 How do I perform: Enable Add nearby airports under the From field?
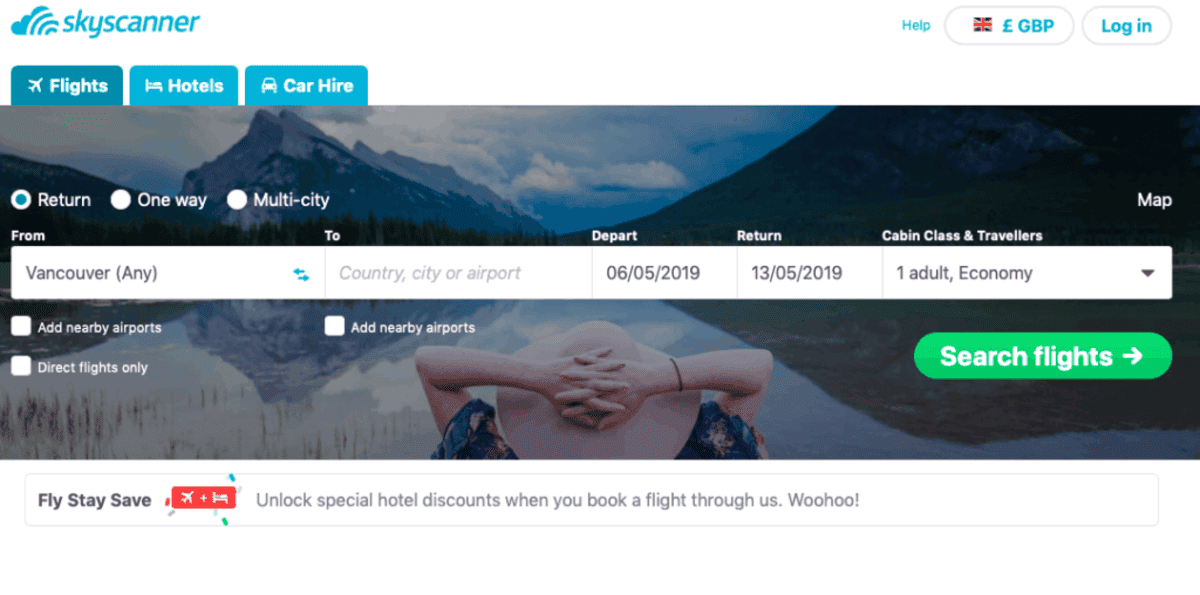20,326
